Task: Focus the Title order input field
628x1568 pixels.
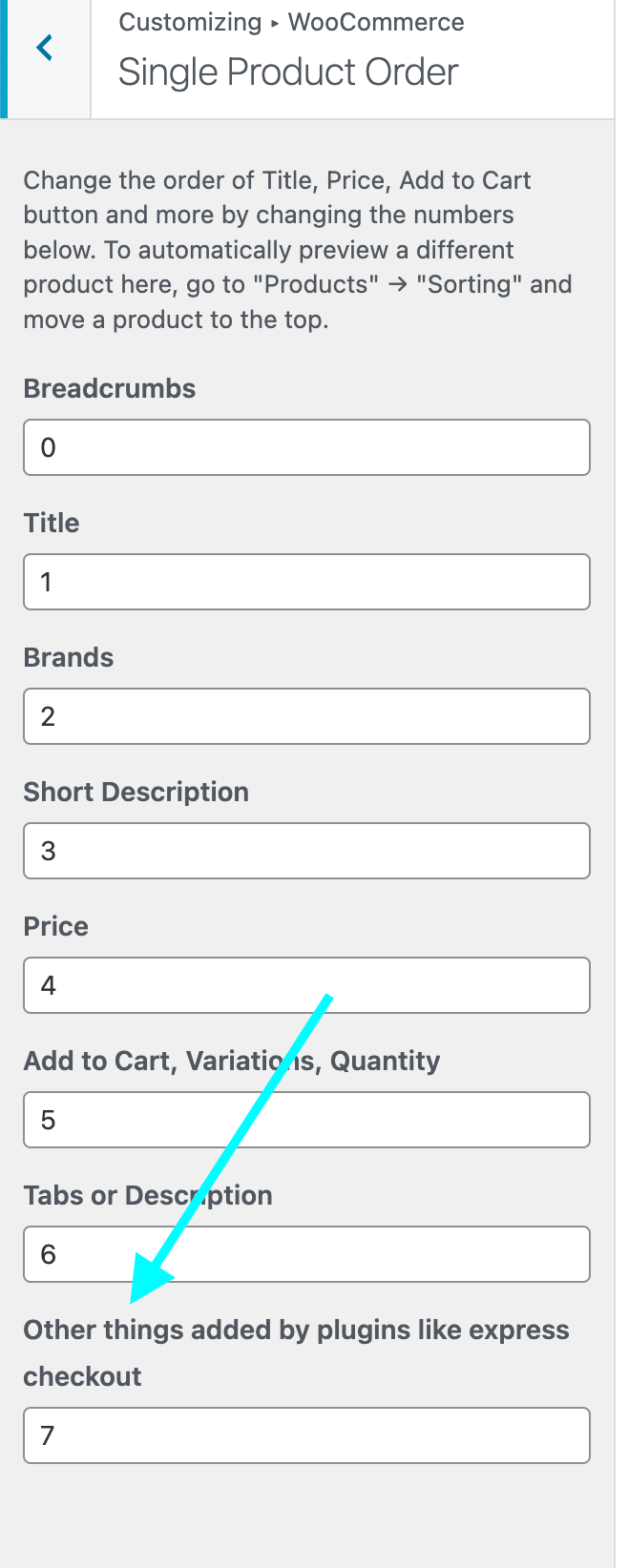Action: click(x=306, y=582)
